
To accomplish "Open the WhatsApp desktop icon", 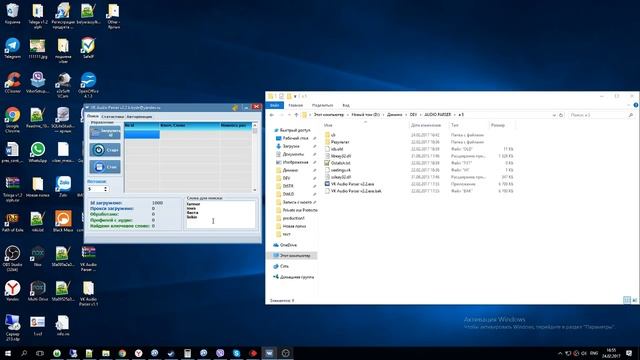I will click(x=38, y=153).
